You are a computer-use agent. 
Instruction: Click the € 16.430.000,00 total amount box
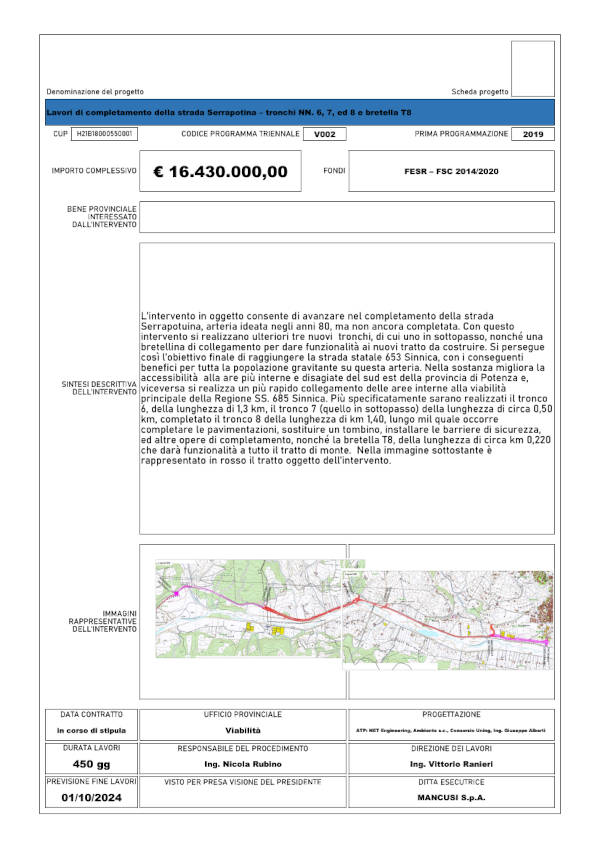(220, 172)
